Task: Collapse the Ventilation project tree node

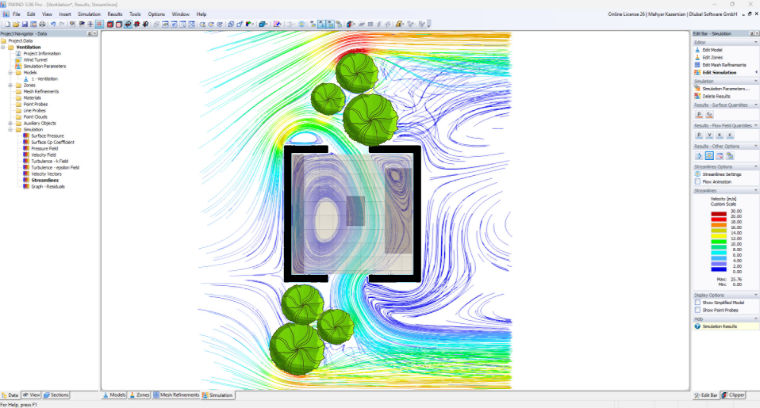Action: 3,47
